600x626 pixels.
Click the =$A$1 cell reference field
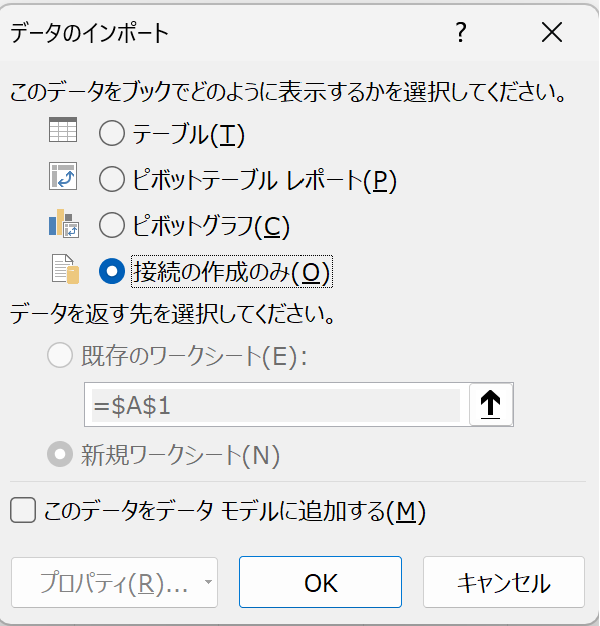click(x=276, y=406)
